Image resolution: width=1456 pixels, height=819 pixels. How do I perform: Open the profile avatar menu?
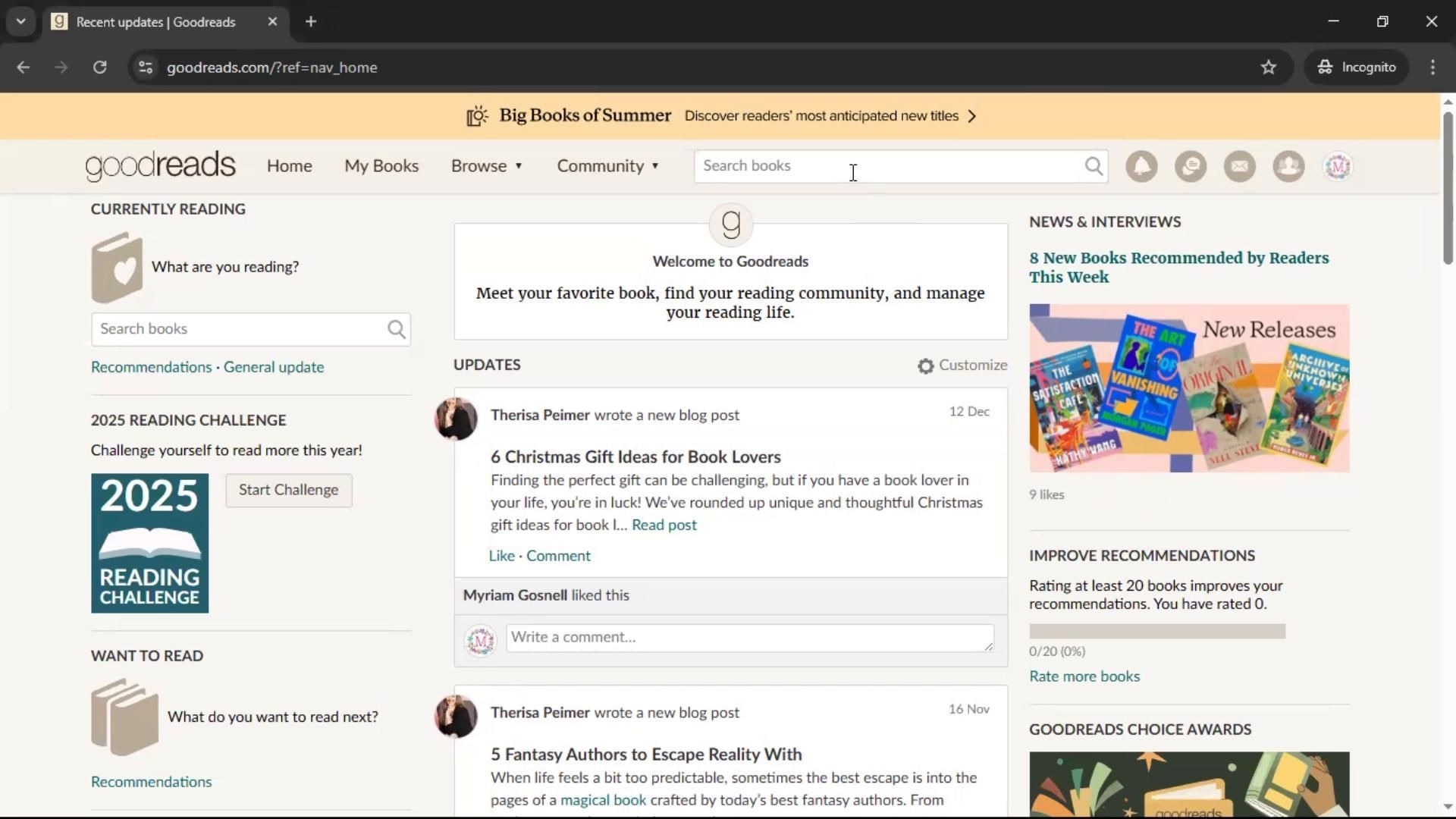pos(1338,166)
